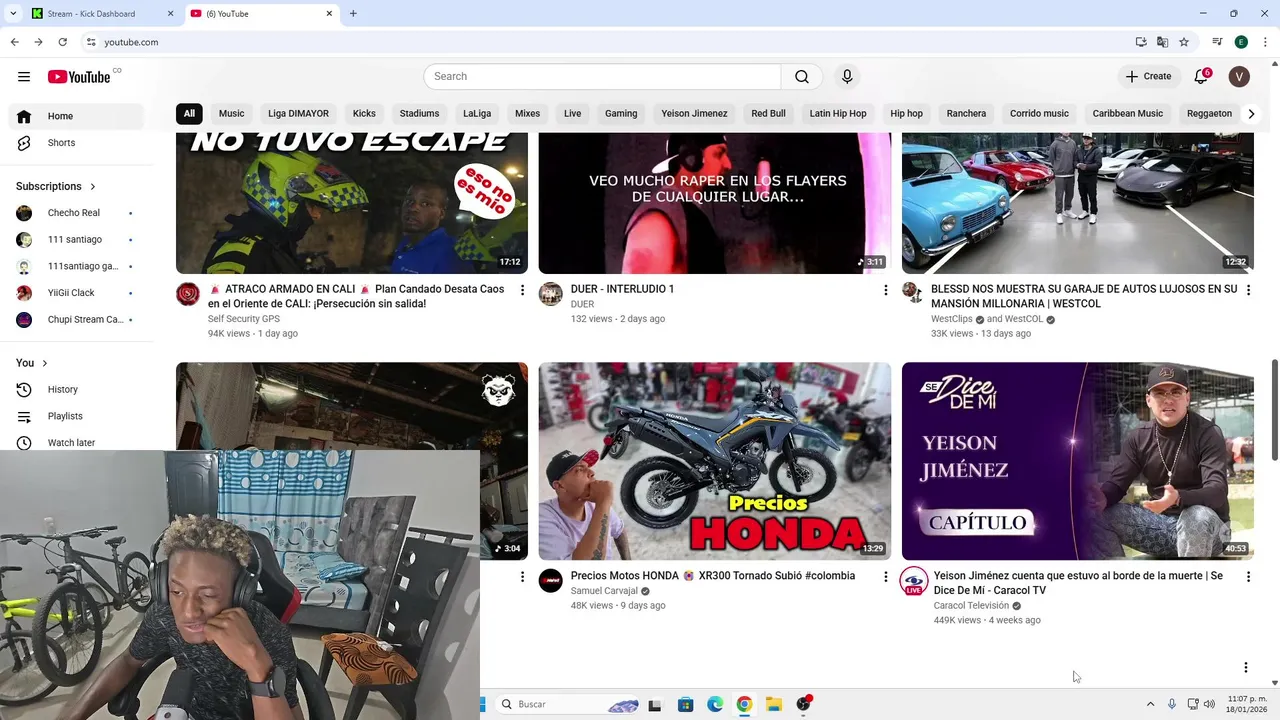Click the DUER - INTERLUDIO 1 title
The height and width of the screenshot is (720, 1280).
622,289
